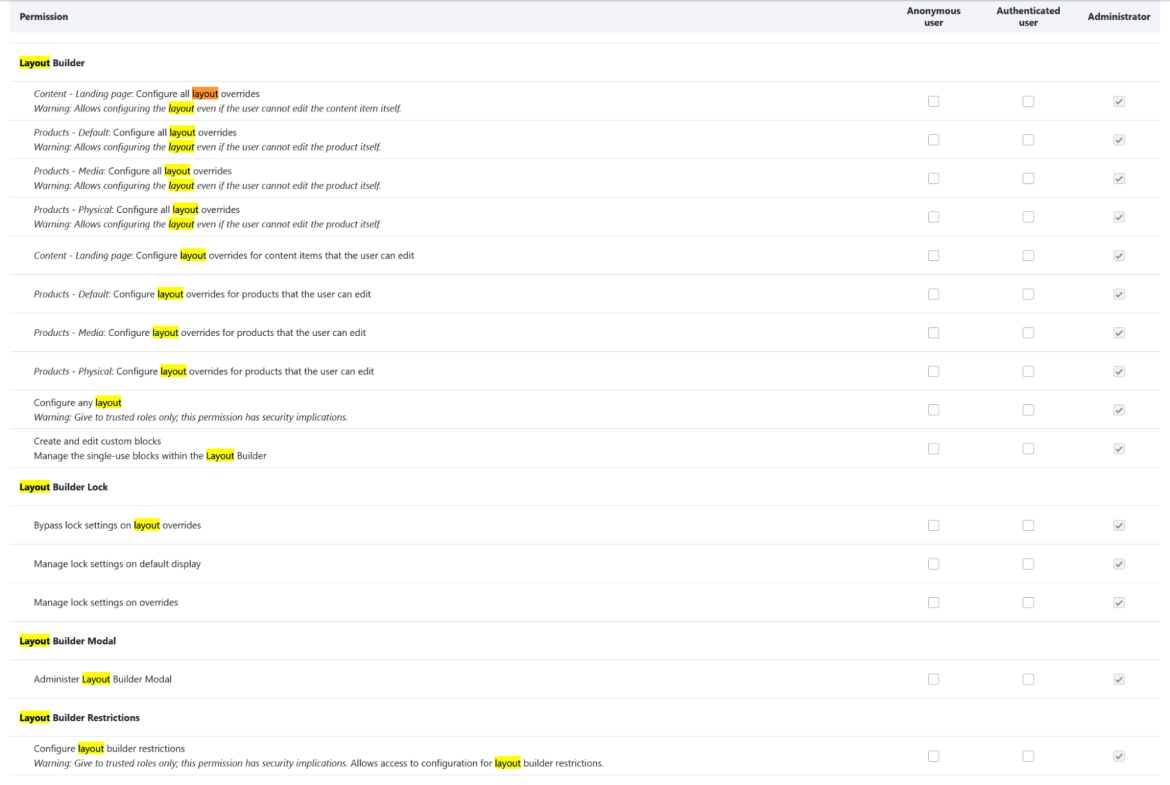Disable Administrator for Products Default editable products overrides

[1119, 295]
